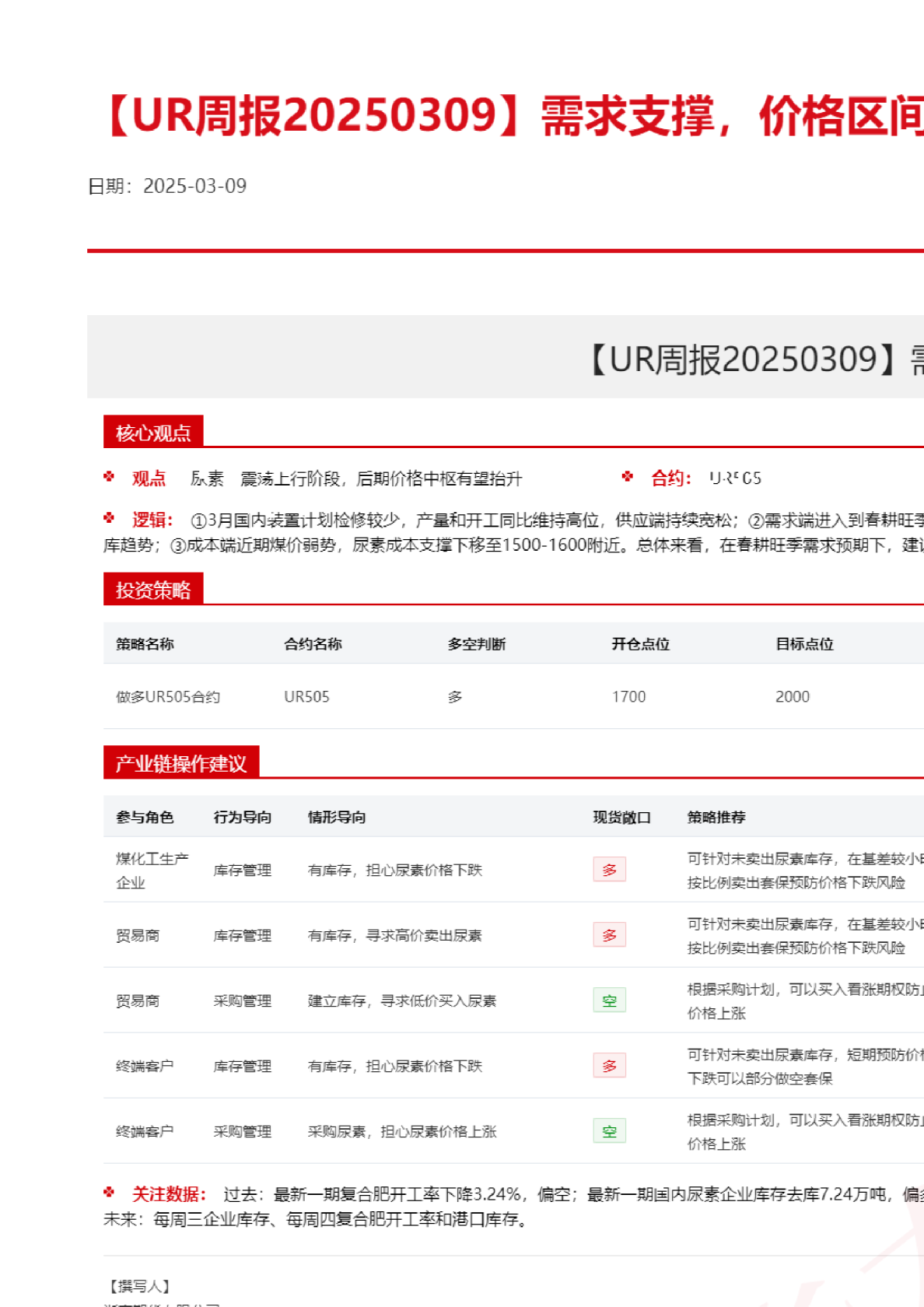Click the red diamond bullet beside 逻辑
The height and width of the screenshot is (1307, 924).
tap(109, 518)
